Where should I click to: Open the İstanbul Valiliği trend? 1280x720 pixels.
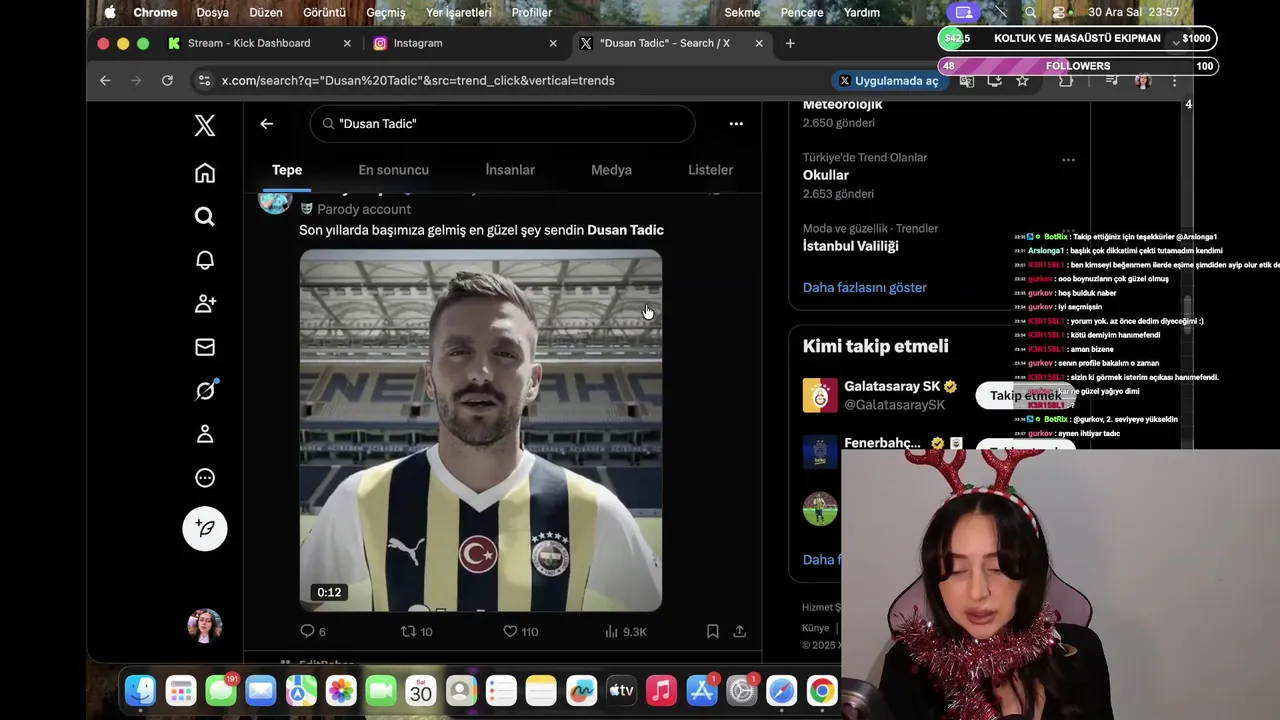851,246
